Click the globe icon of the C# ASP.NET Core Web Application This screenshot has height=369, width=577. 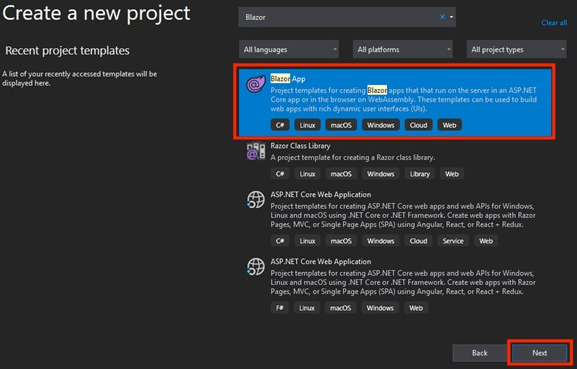point(256,200)
